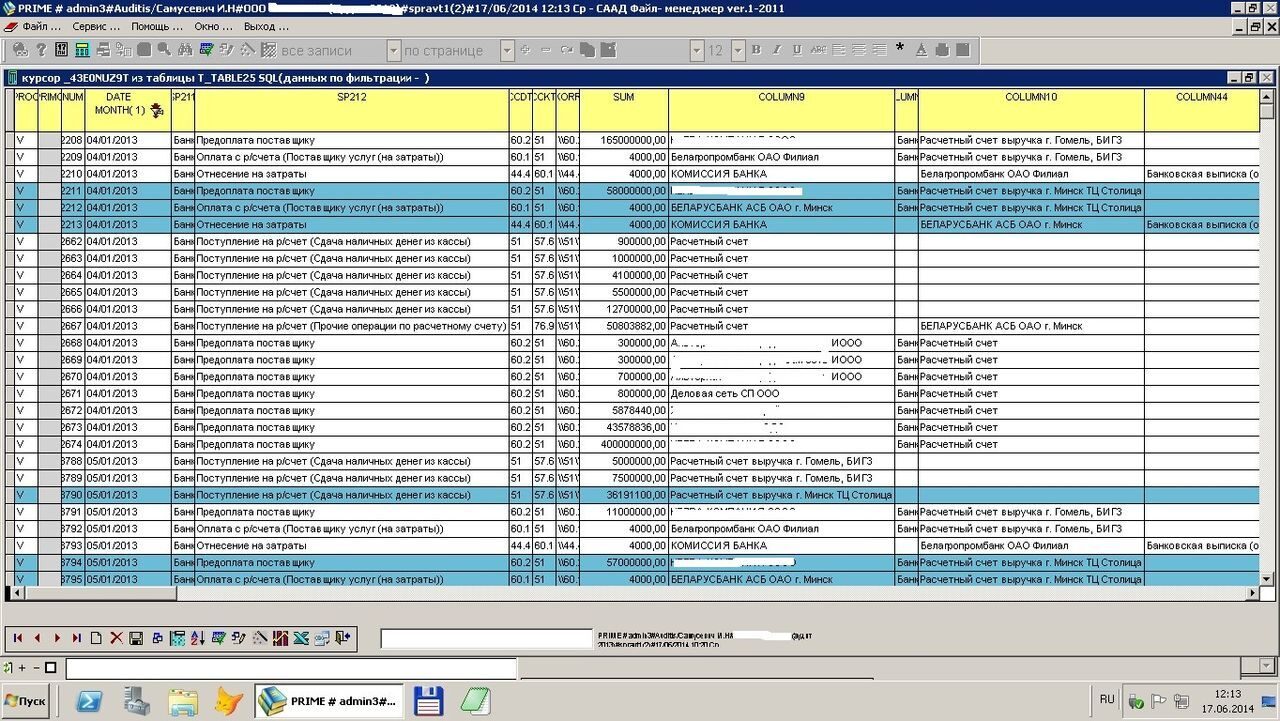Click the plus button left of command field
The image size is (1280, 721).
coord(22,668)
